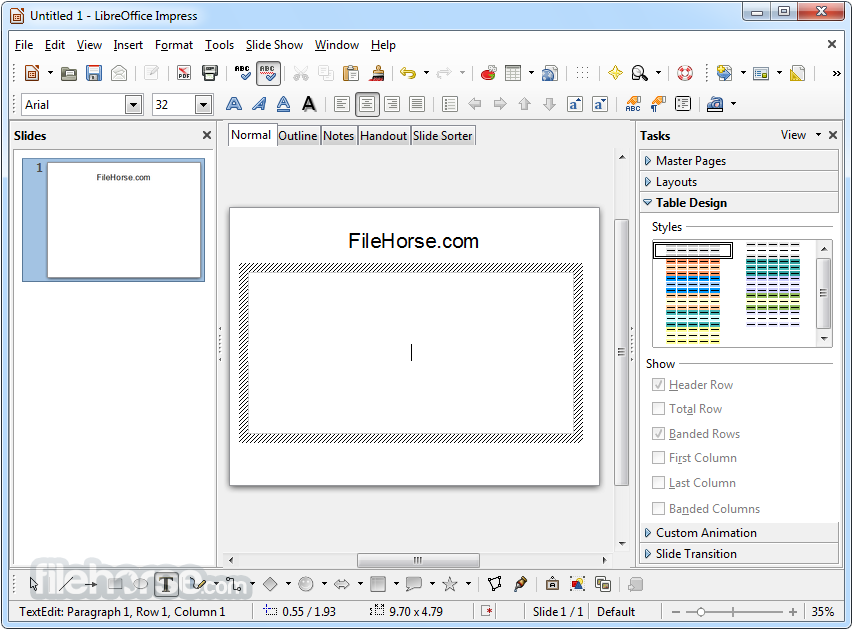The height and width of the screenshot is (630, 853).
Task: Toggle bullets on/off icon
Action: 449,104
